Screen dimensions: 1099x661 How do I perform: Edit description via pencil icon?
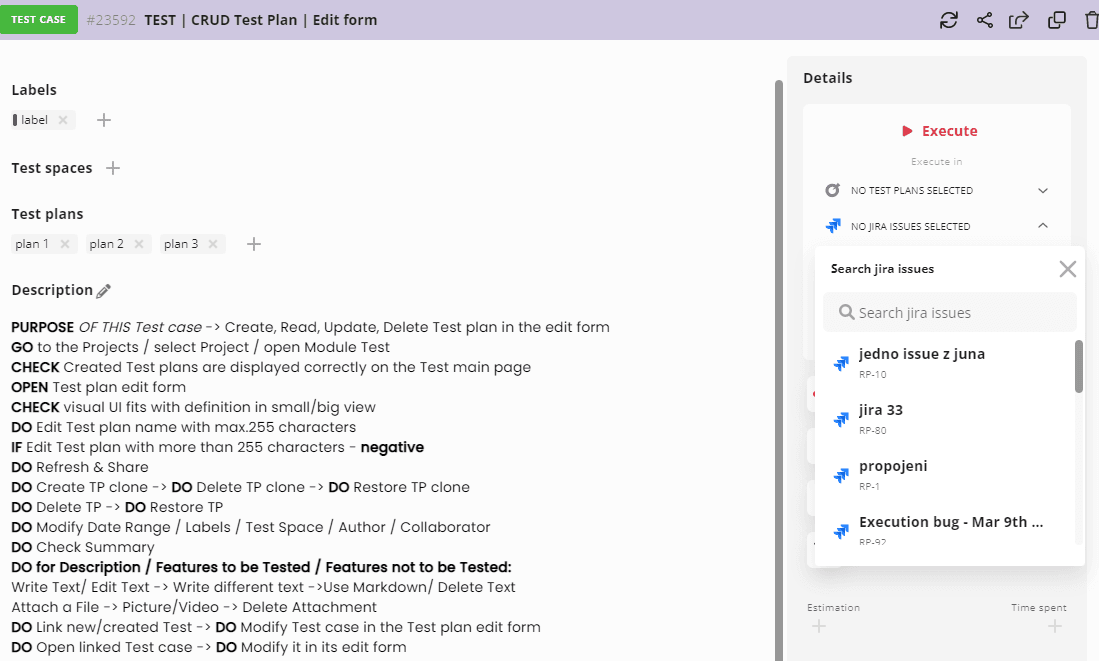click(x=104, y=291)
